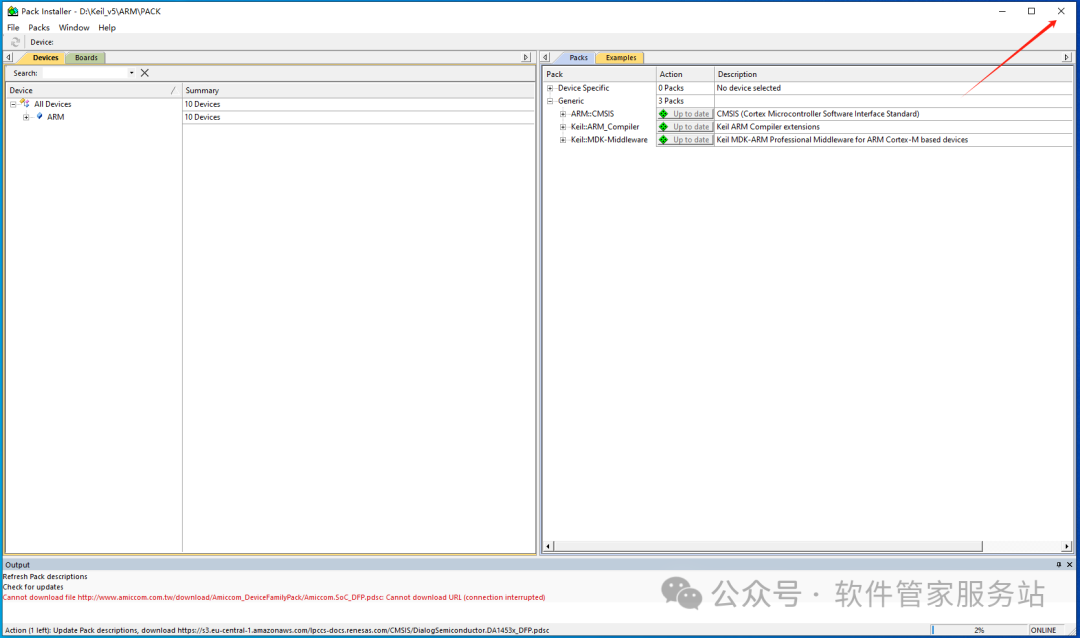Close the Output panel
Viewport: 1080px width, 638px height.
(x=1070, y=564)
